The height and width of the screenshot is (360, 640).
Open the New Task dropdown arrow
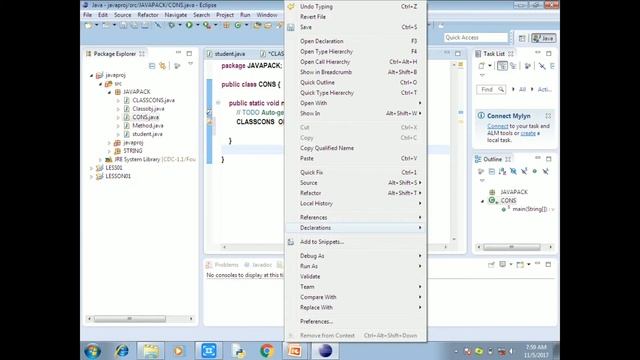tap(489, 66)
